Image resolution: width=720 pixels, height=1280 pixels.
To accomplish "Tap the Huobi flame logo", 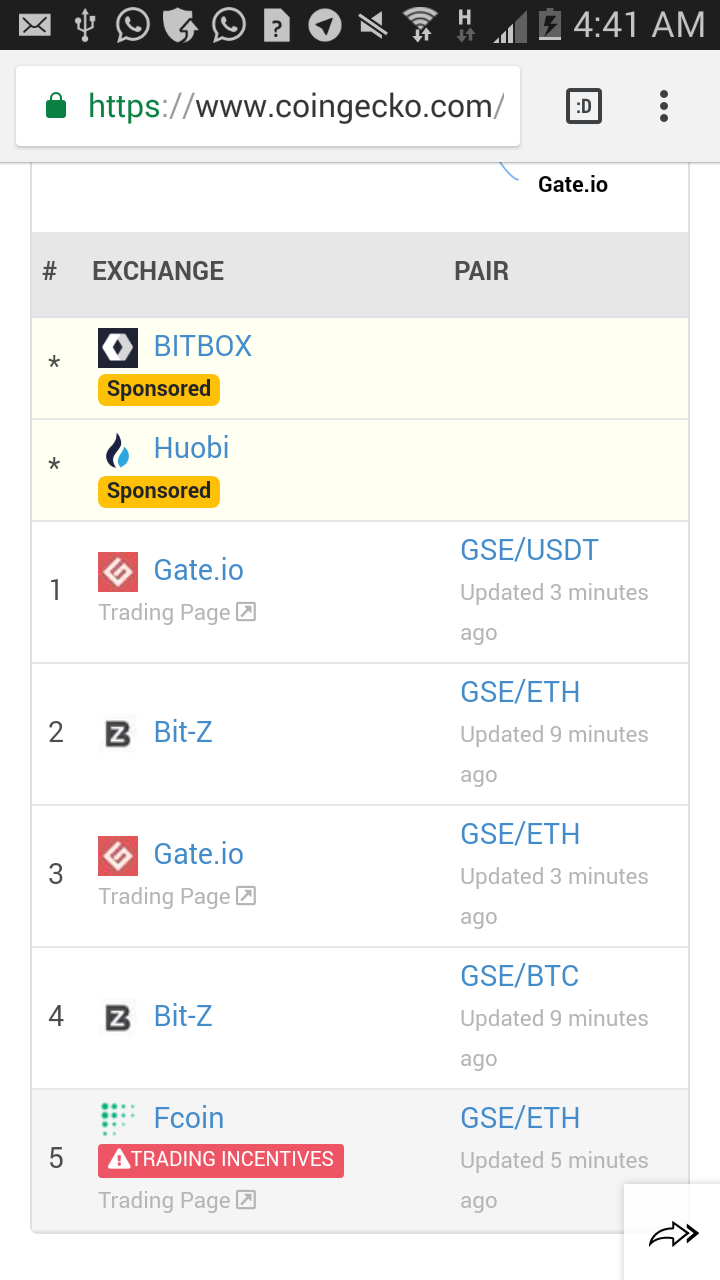I will point(118,450).
